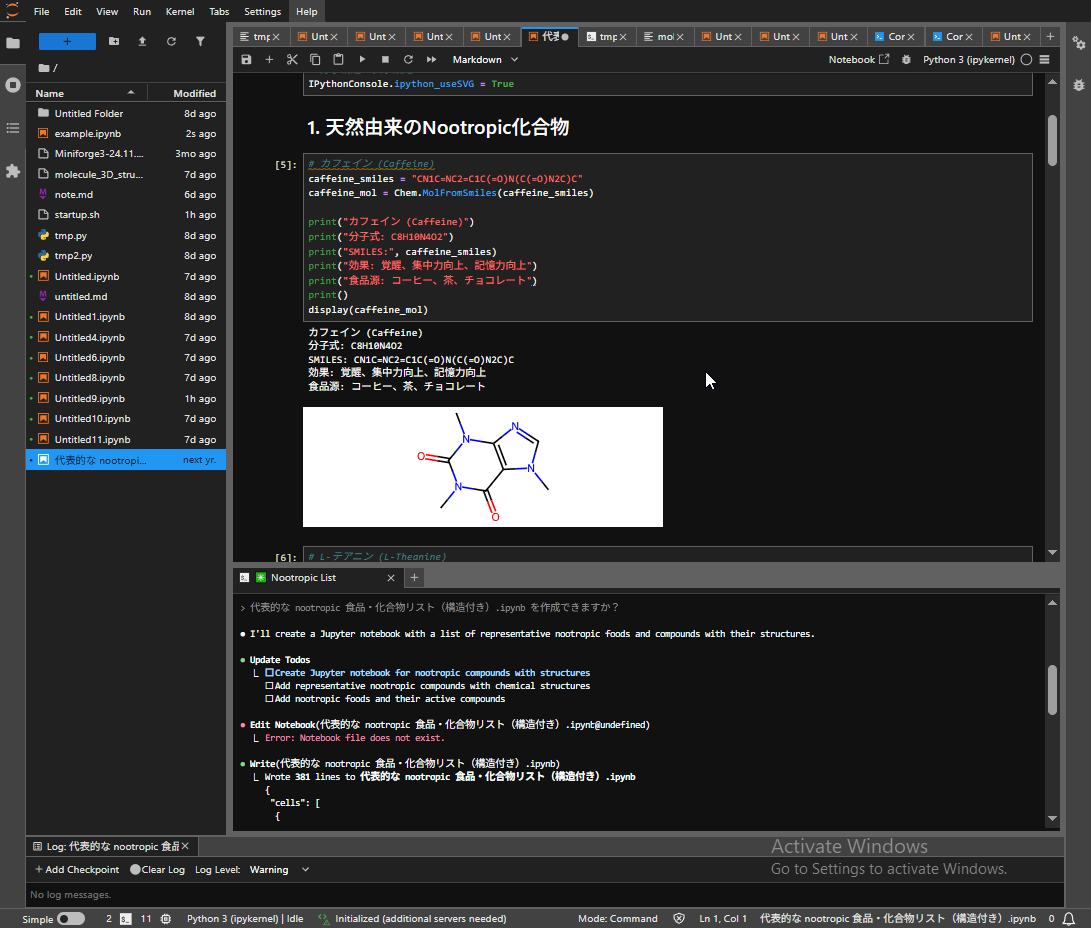
Task: Interrupt the running kernel
Action: pyautogui.click(x=385, y=59)
